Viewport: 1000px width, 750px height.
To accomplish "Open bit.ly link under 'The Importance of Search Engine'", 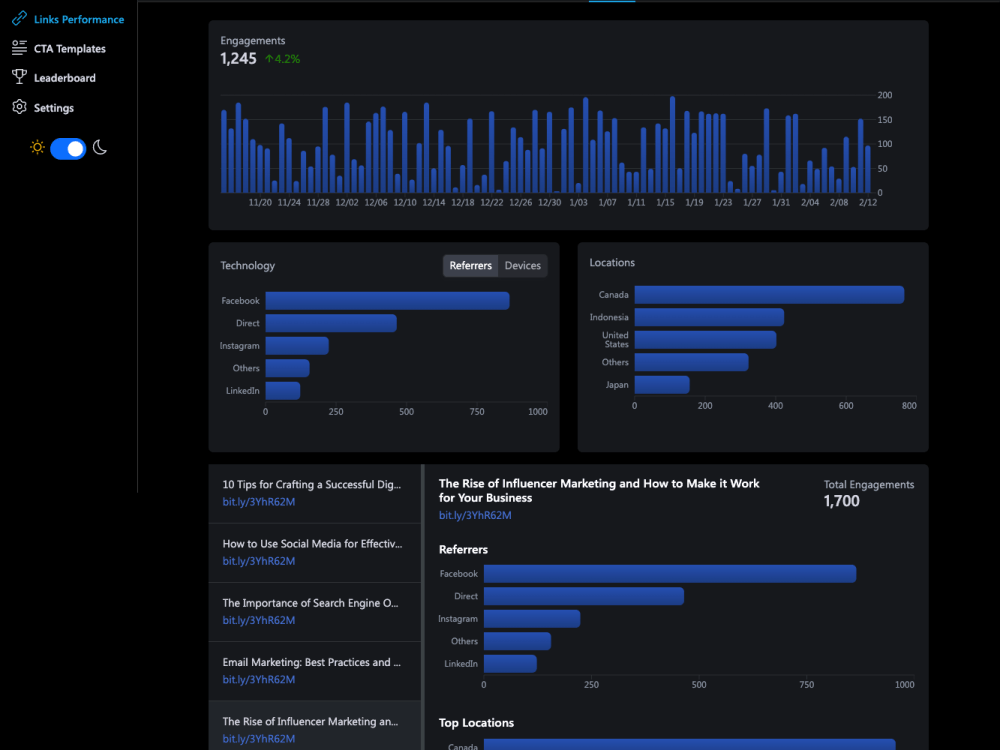I will [x=258, y=621].
